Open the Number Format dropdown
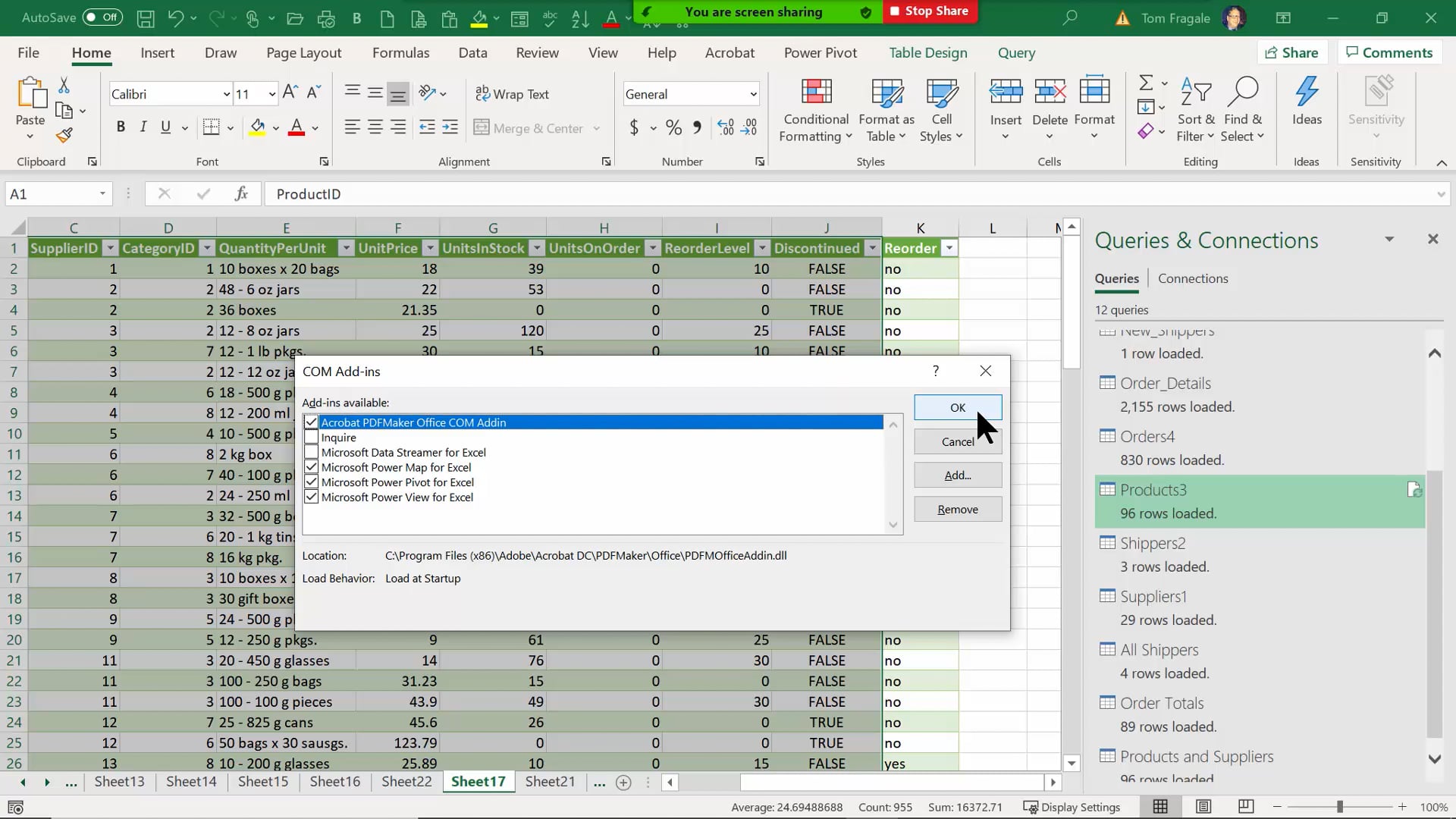The width and height of the screenshot is (1456, 819). click(752, 93)
